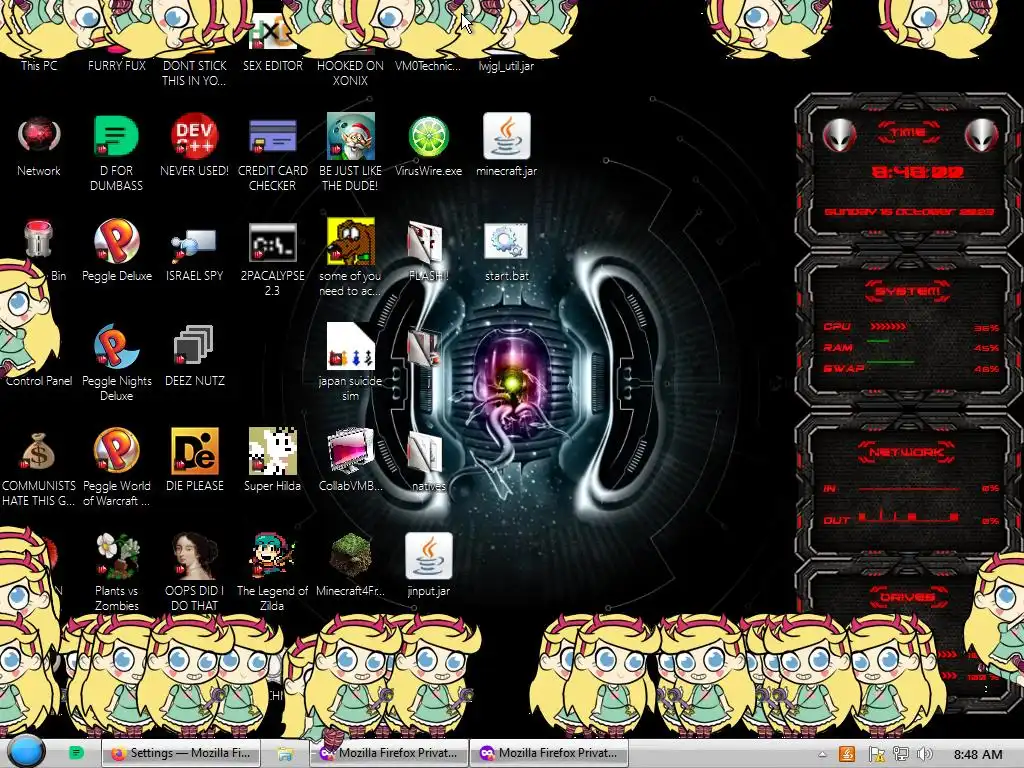Select The Legend of Zilda icon
This screenshot has height=768, width=1024.
272,556
